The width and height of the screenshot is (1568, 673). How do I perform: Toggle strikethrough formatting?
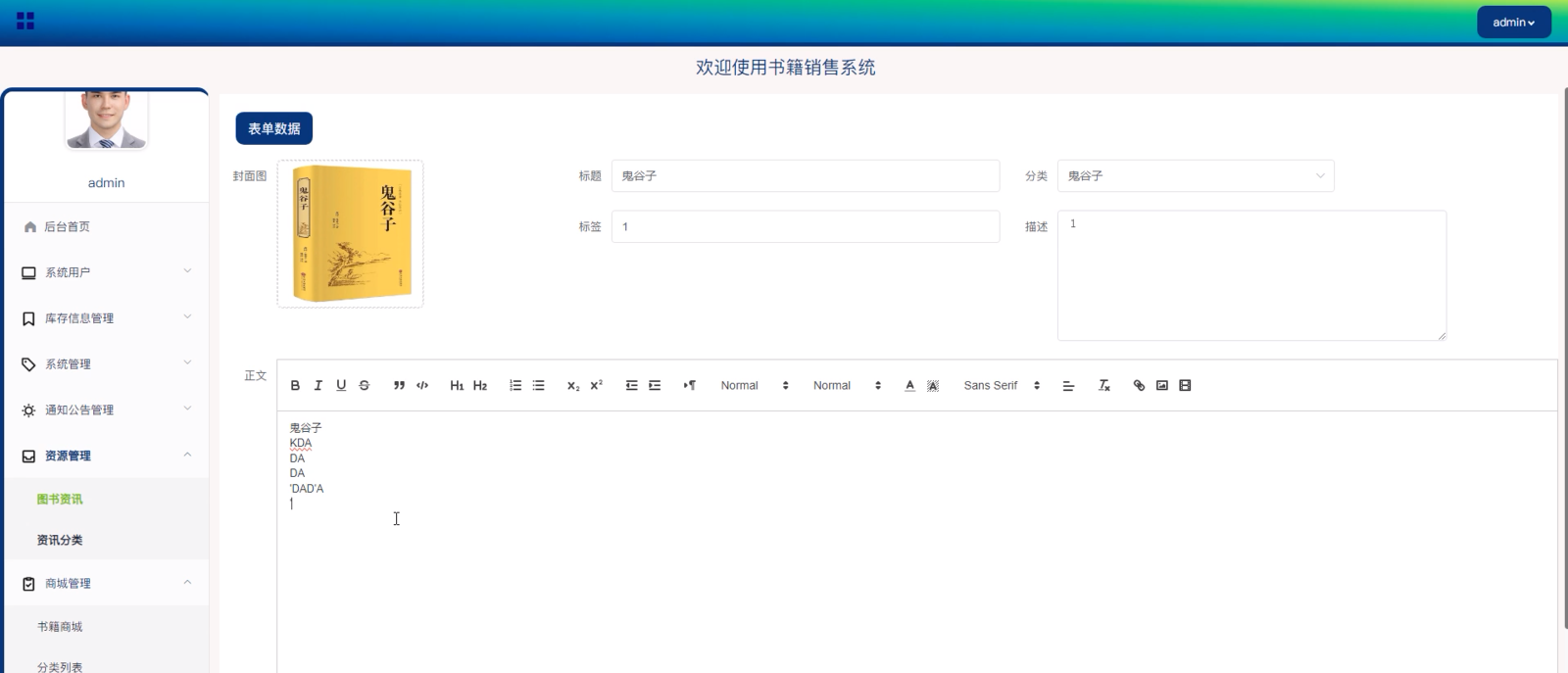(x=365, y=386)
